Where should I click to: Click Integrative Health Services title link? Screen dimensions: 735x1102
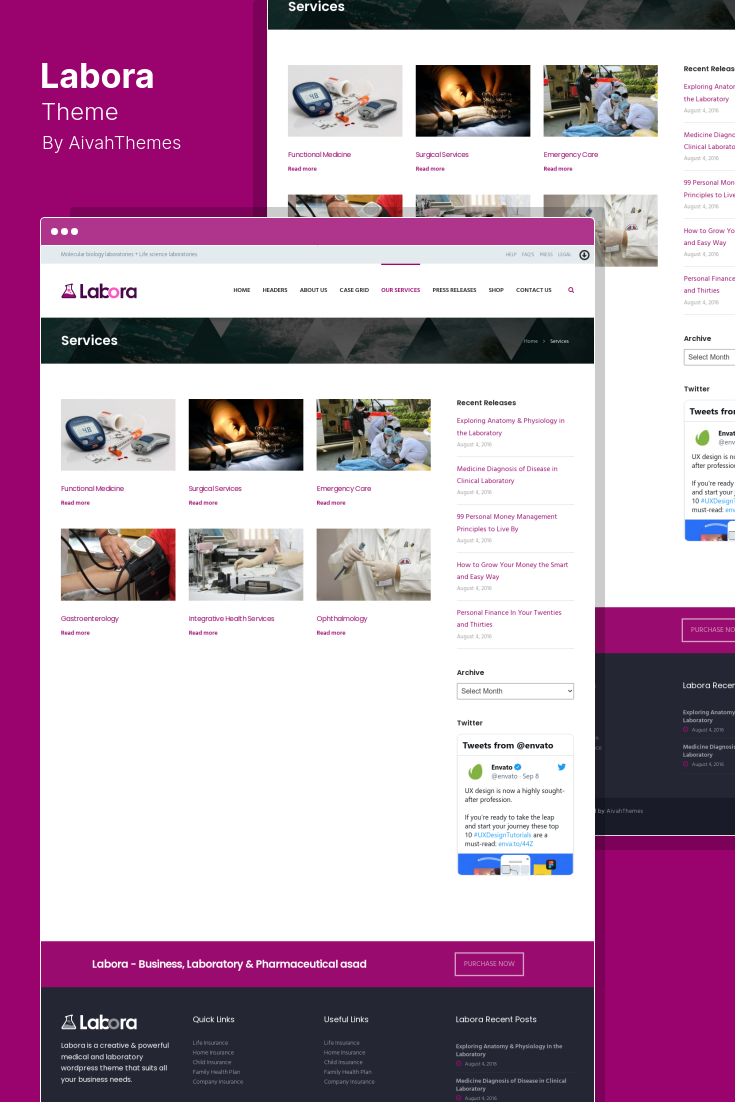pos(231,618)
